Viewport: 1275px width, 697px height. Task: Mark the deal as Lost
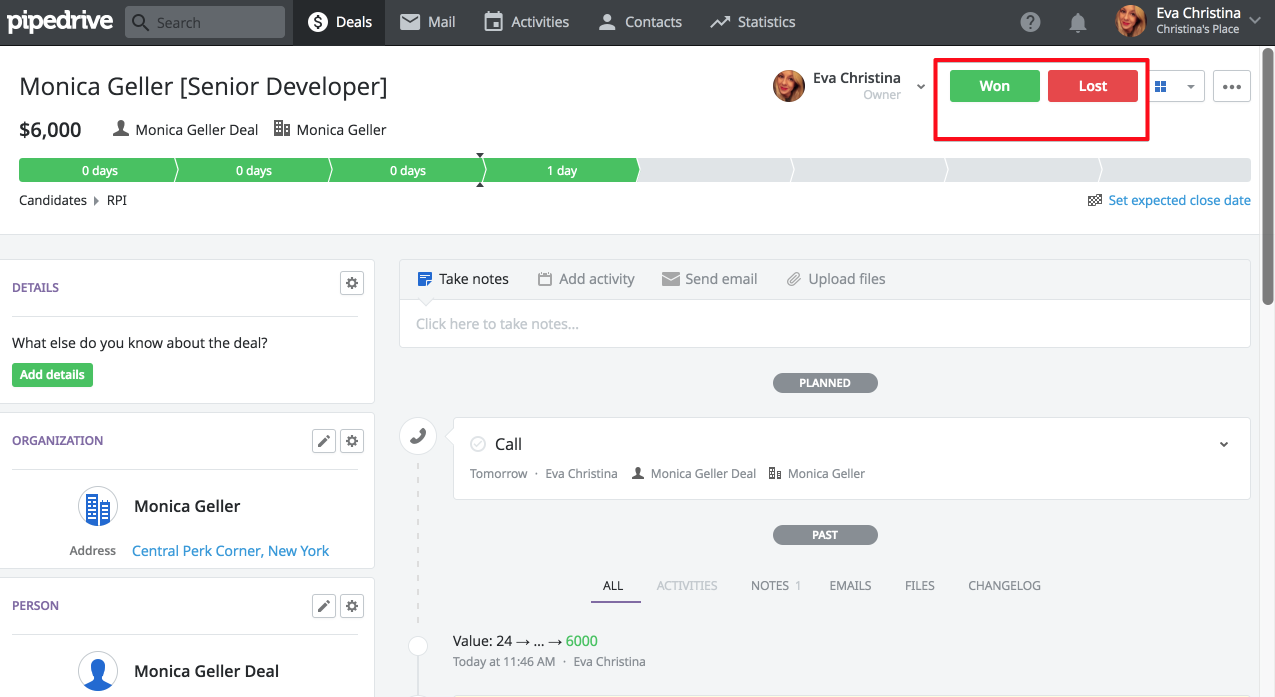(x=1093, y=86)
